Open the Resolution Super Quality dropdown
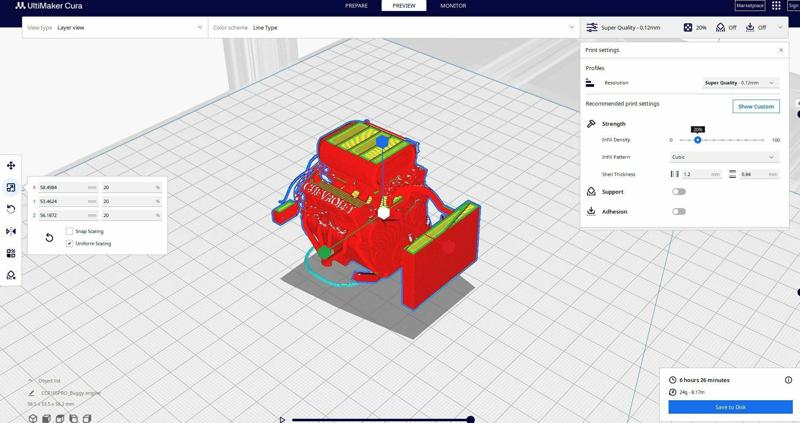 pos(740,83)
